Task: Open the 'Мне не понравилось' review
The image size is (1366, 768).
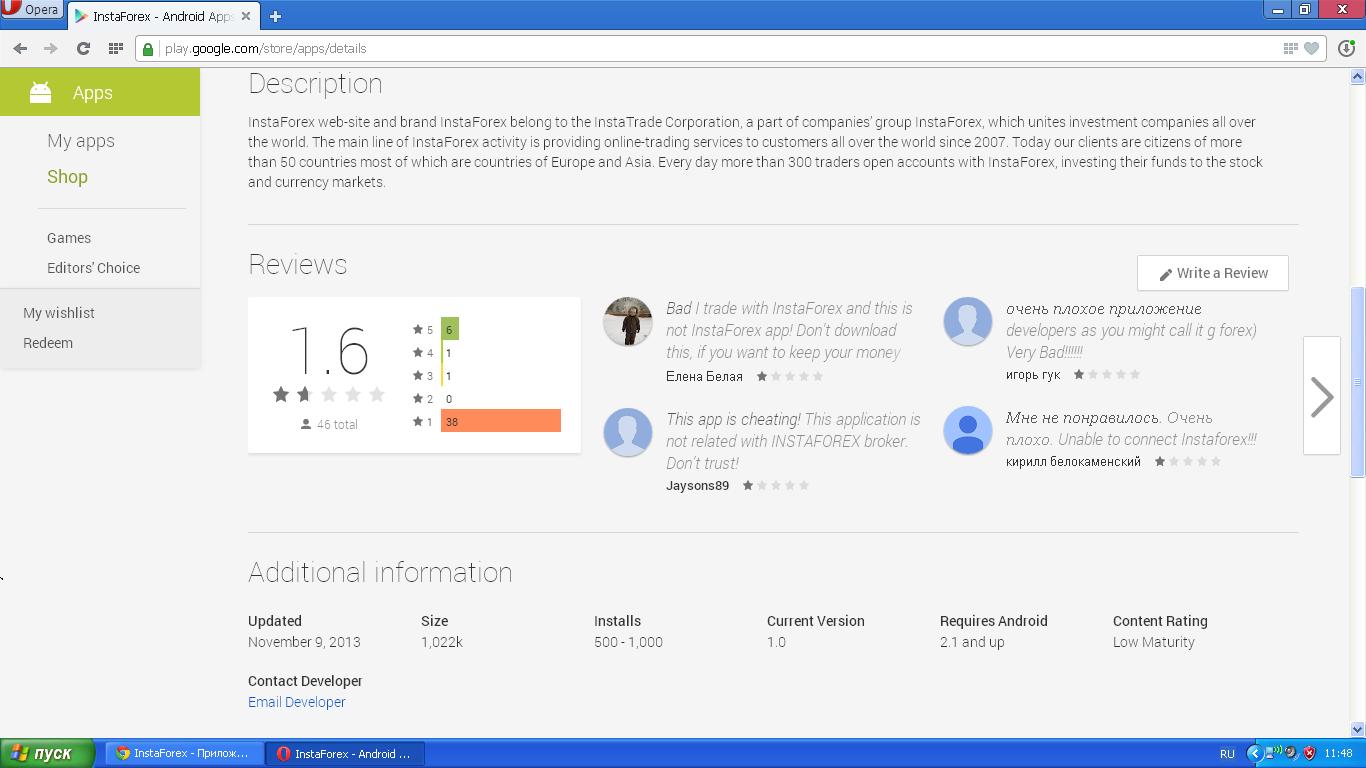Action: pos(1131,428)
